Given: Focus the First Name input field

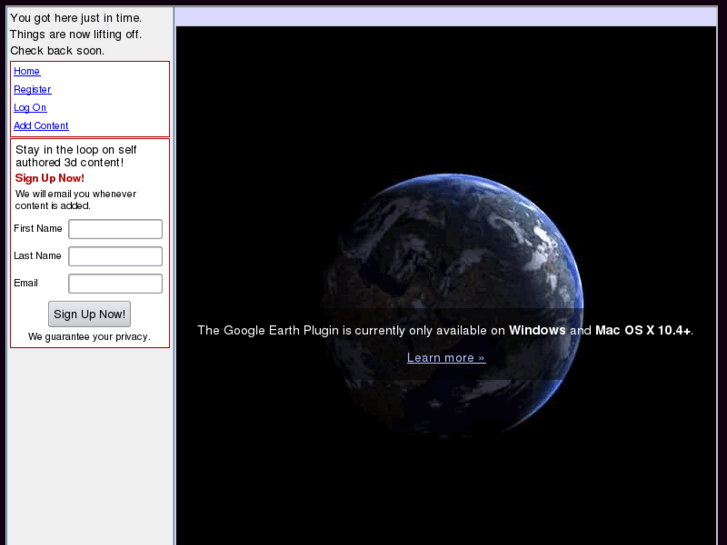Looking at the screenshot, I should pyautogui.click(x=115, y=229).
